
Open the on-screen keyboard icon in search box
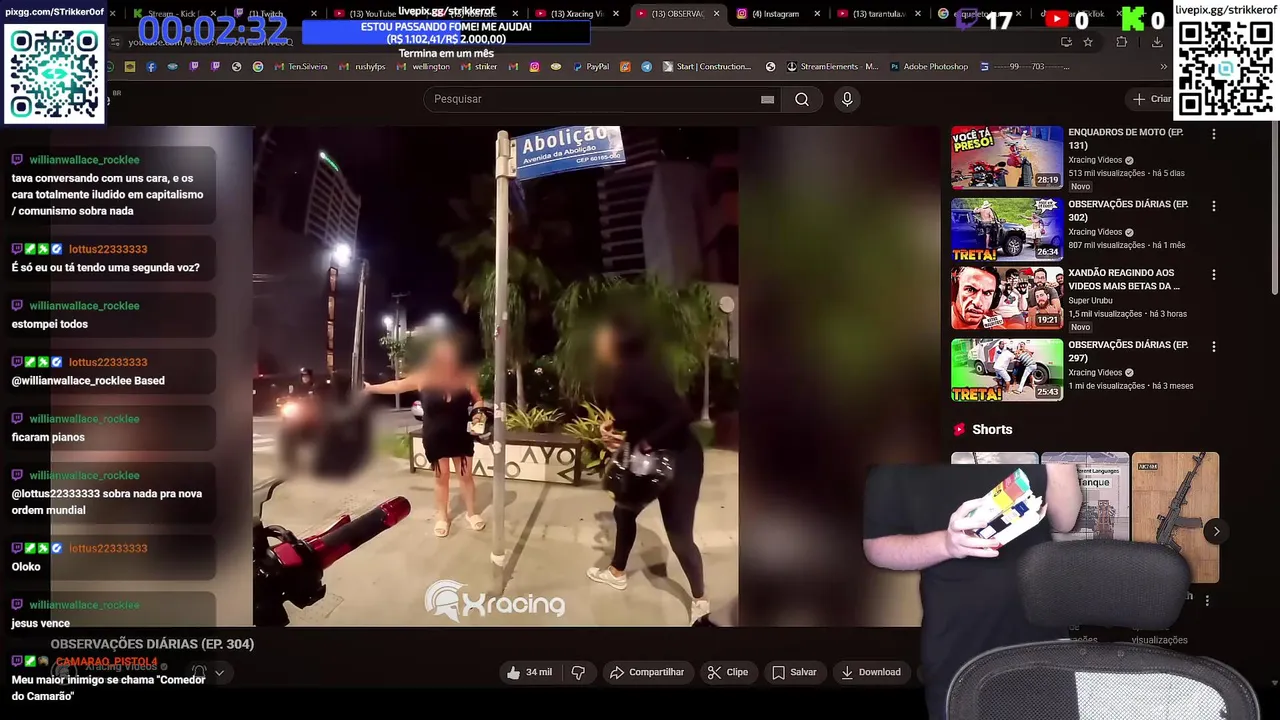pyautogui.click(x=767, y=99)
